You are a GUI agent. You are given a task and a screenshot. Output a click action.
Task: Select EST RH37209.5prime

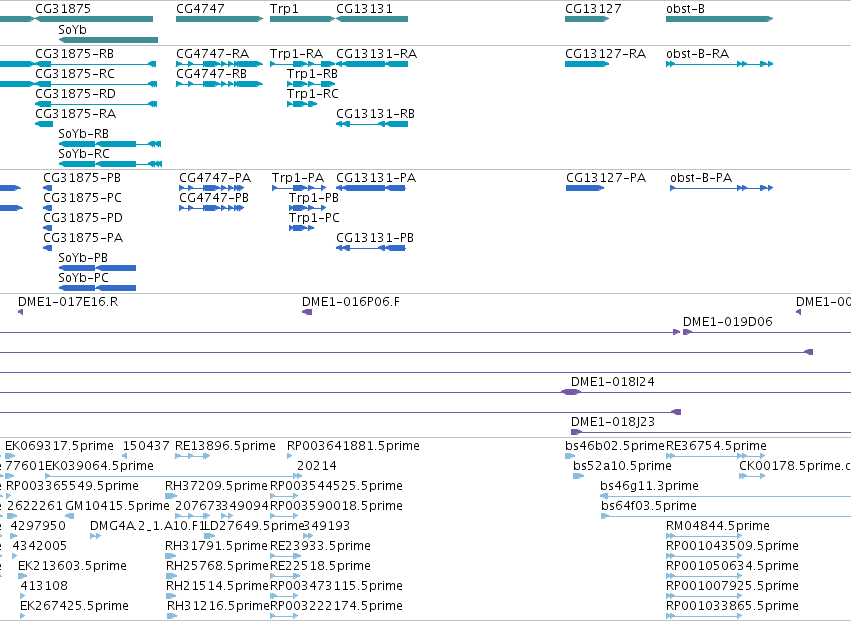(x=171, y=496)
